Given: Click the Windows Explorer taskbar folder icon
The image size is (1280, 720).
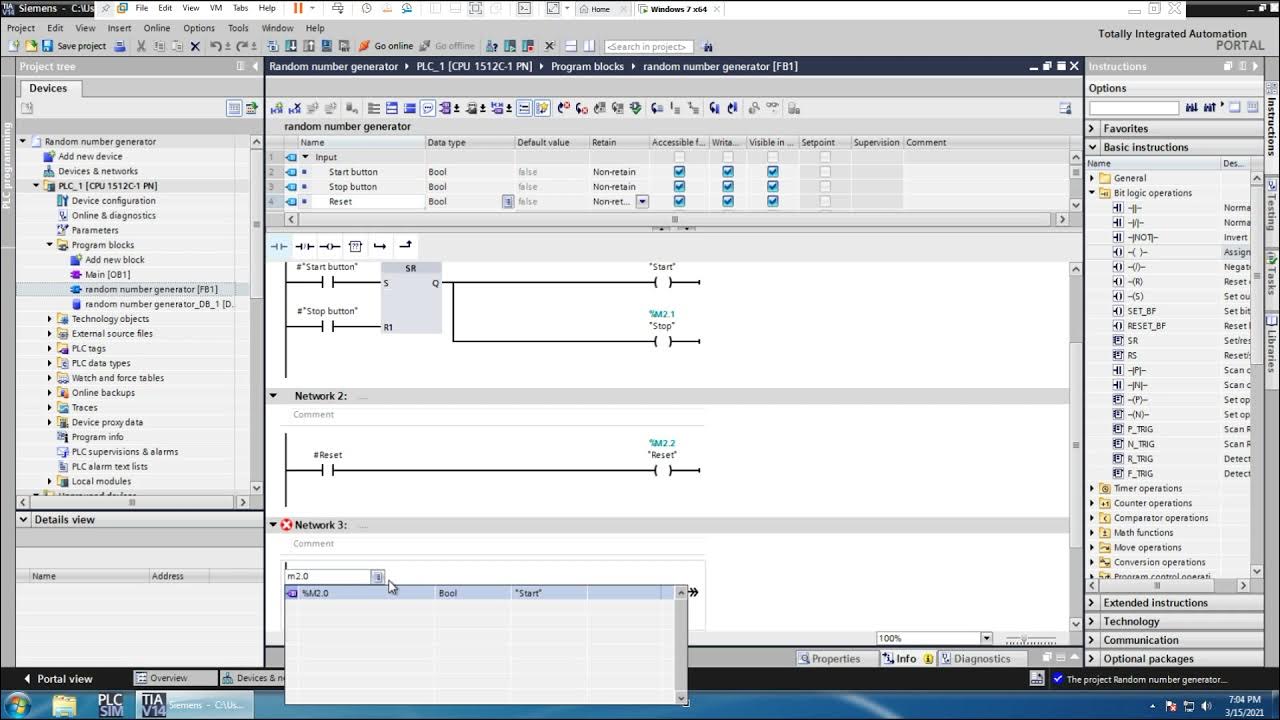Looking at the screenshot, I should point(64,705).
